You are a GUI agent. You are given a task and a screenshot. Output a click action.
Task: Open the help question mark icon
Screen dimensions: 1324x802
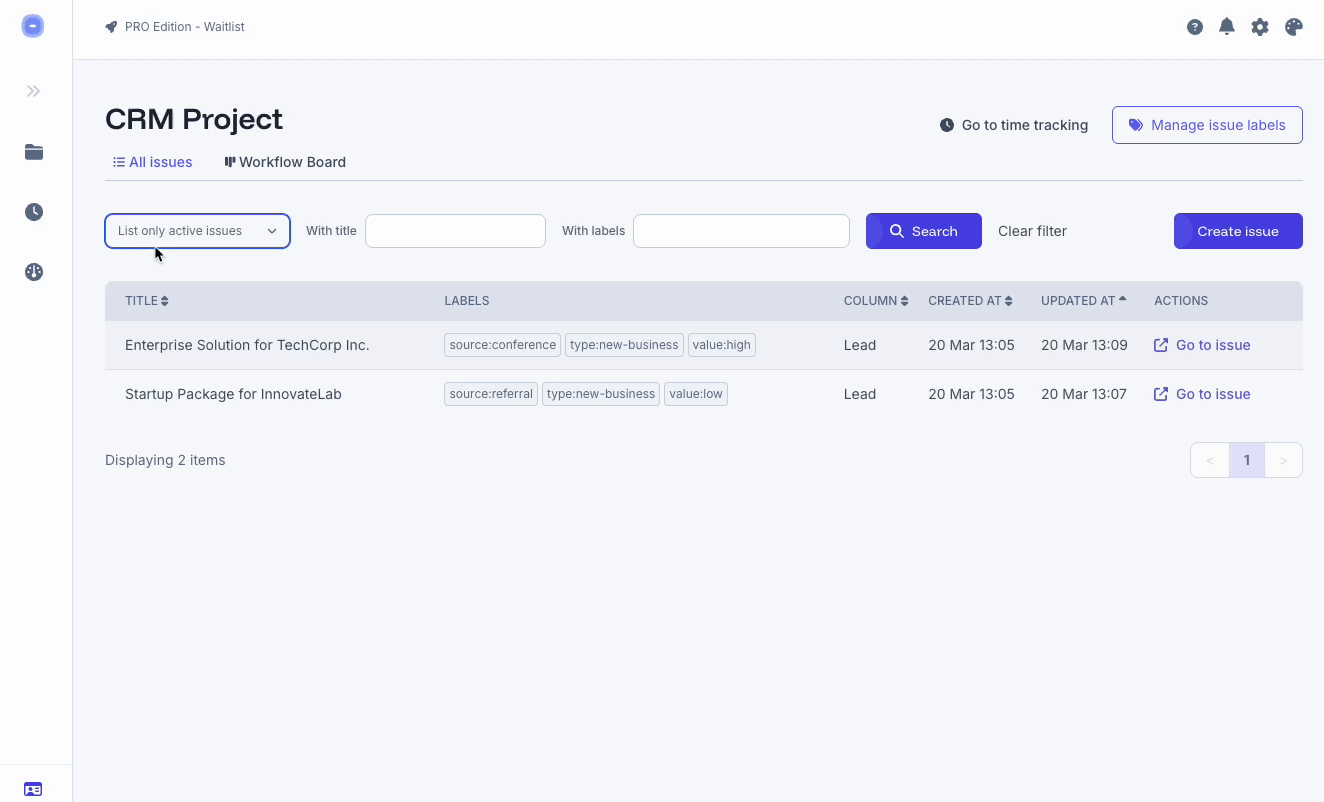1195,27
